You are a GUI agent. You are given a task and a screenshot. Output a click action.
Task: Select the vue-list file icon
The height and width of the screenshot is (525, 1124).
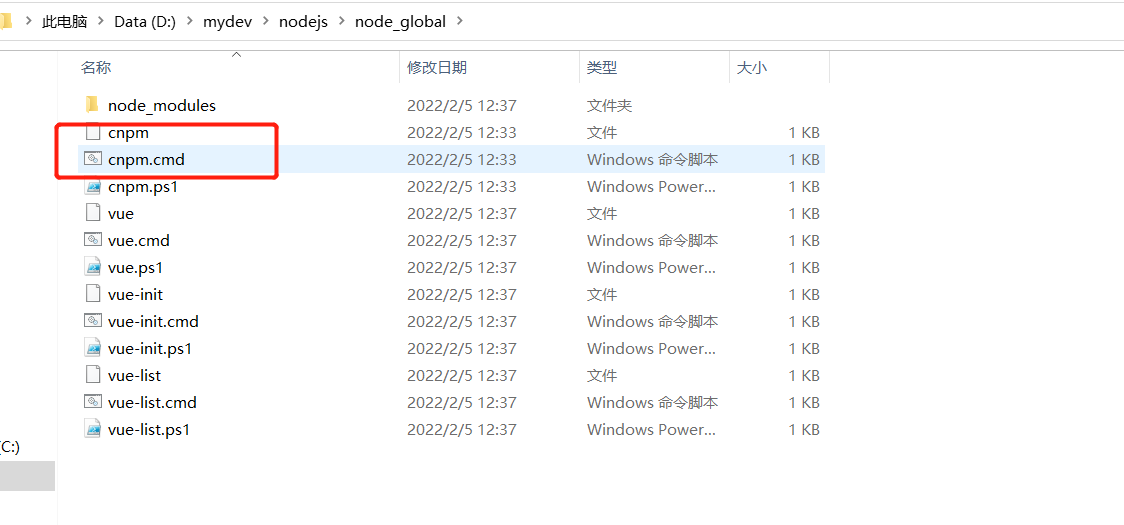point(92,375)
